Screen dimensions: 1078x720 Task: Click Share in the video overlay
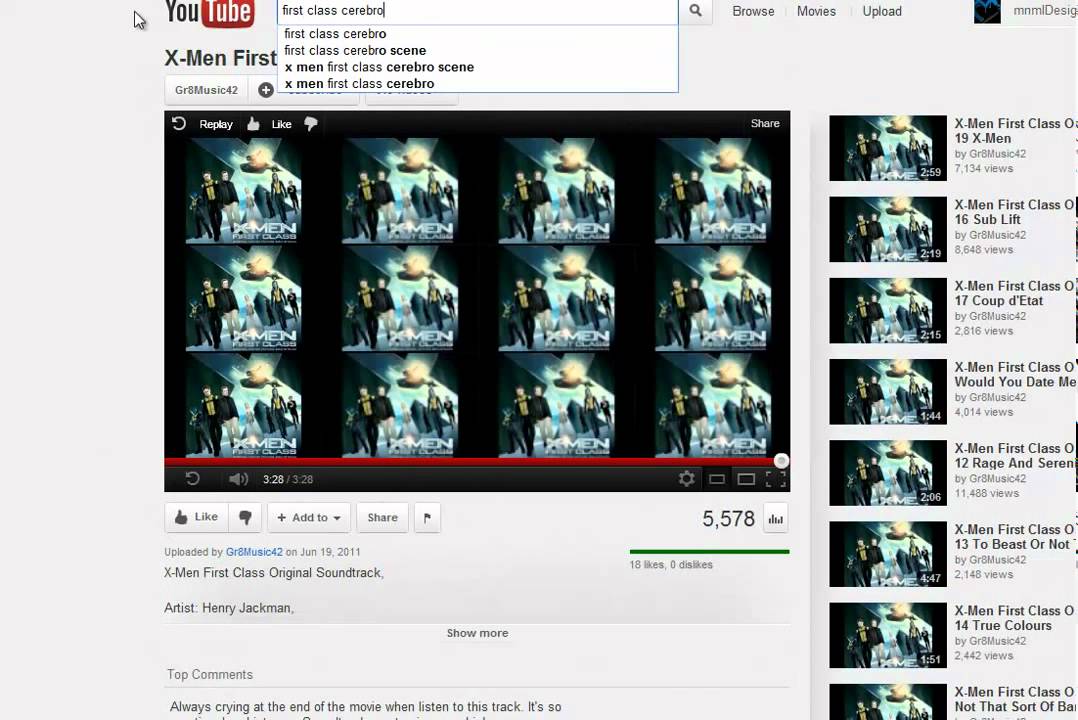point(765,123)
